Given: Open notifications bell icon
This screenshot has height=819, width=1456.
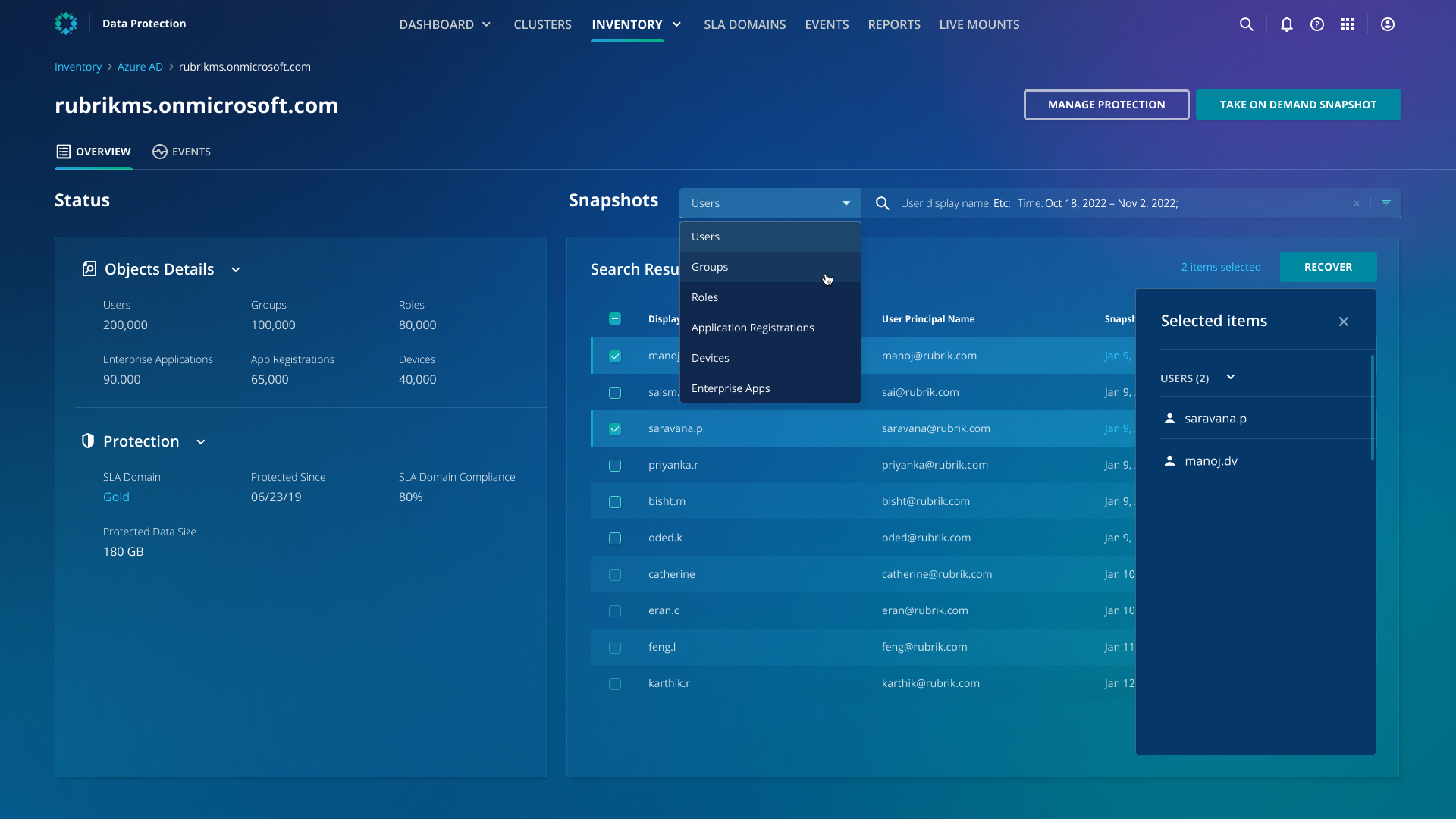Looking at the screenshot, I should tap(1287, 24).
